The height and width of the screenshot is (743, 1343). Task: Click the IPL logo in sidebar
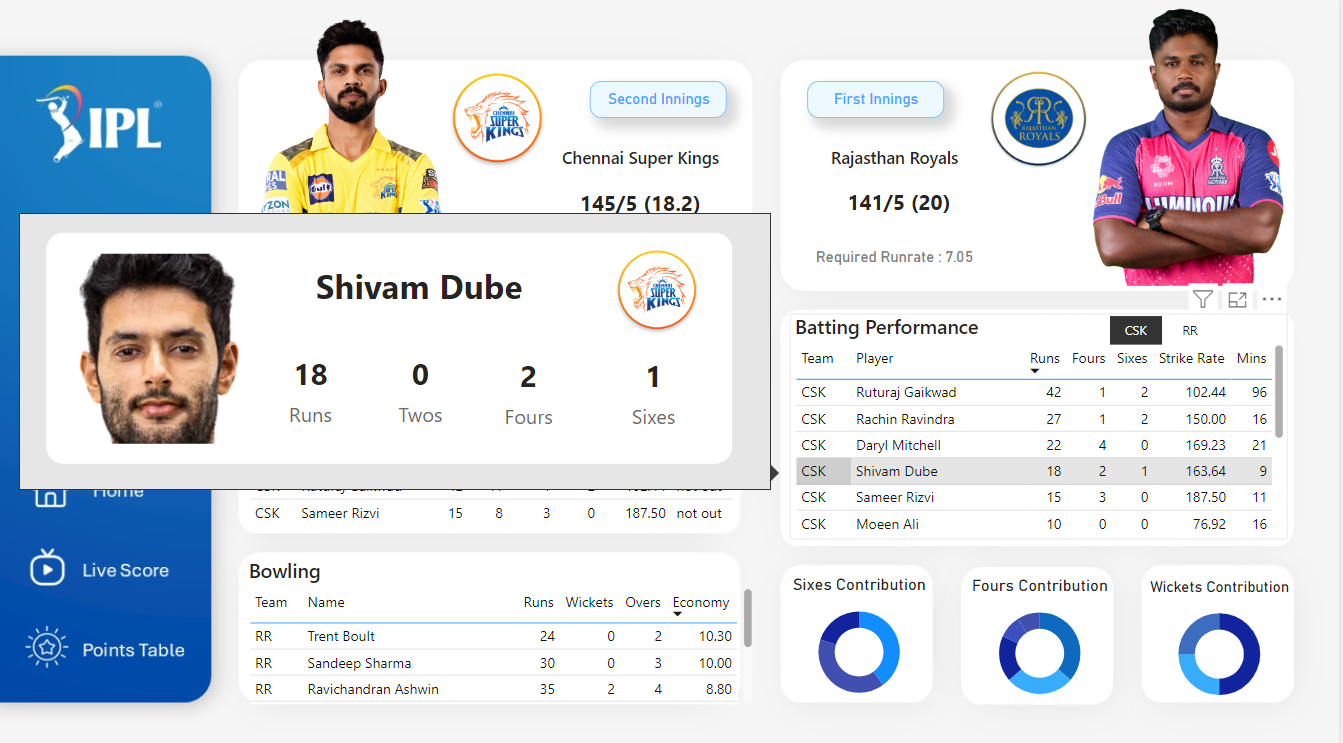[x=98, y=122]
